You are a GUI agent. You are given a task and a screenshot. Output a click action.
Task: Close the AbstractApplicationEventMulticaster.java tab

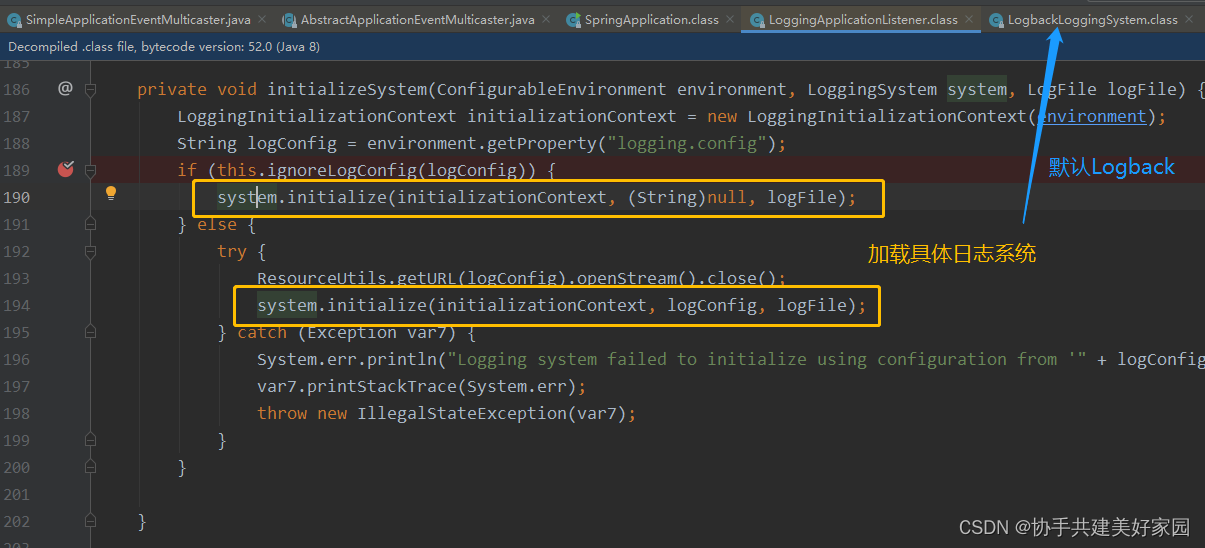point(545,20)
